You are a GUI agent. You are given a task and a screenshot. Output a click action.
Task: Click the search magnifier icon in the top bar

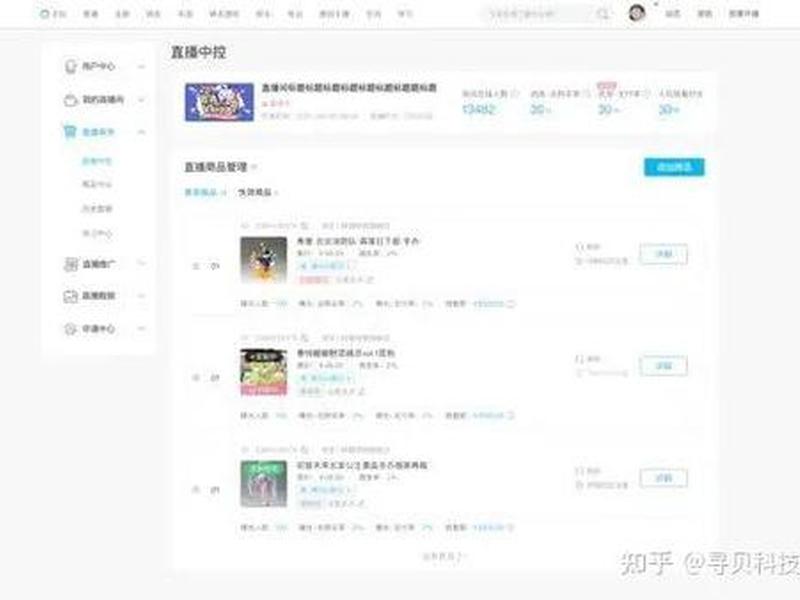click(603, 14)
